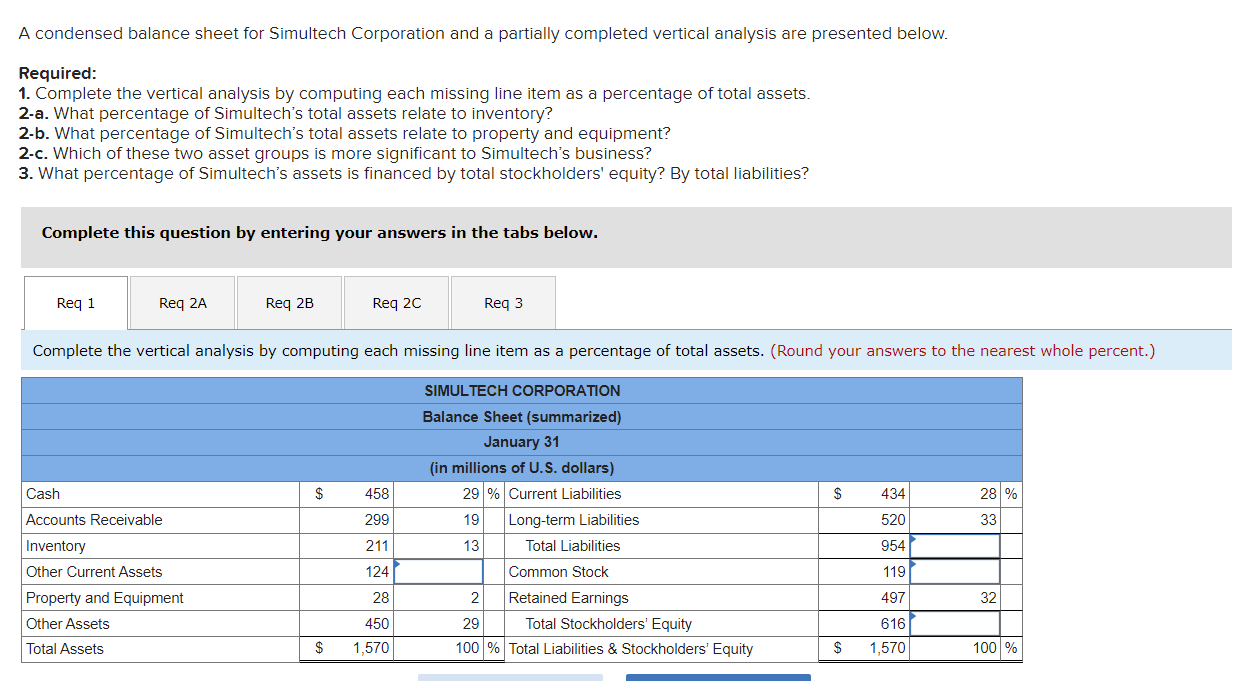Select the Other Assets amount 450
This screenshot has height=681, width=1247.
(x=377, y=624)
